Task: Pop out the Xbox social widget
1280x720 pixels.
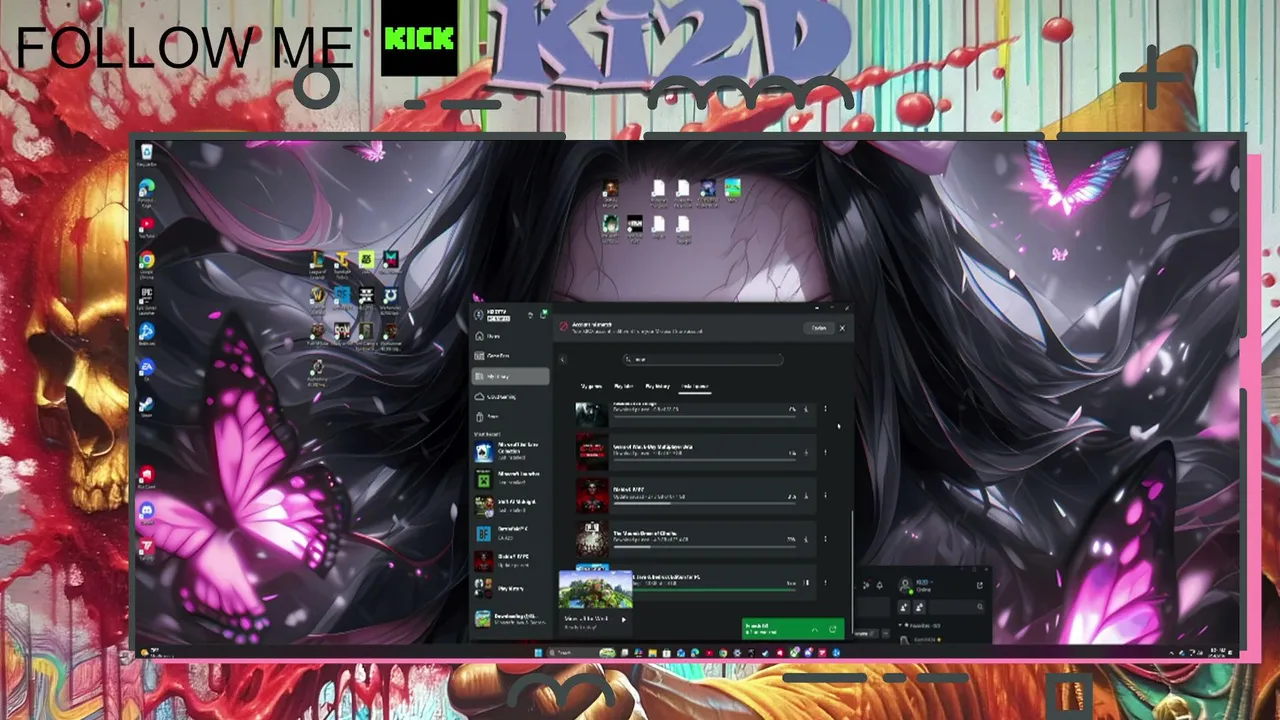Action: point(979,585)
